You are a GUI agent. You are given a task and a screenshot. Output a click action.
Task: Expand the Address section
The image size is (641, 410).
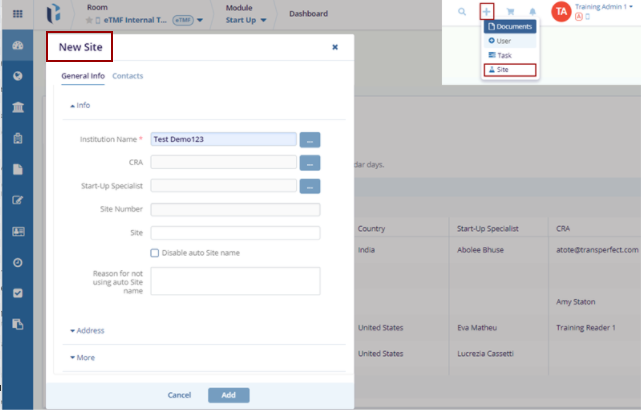pyautogui.click(x=87, y=330)
